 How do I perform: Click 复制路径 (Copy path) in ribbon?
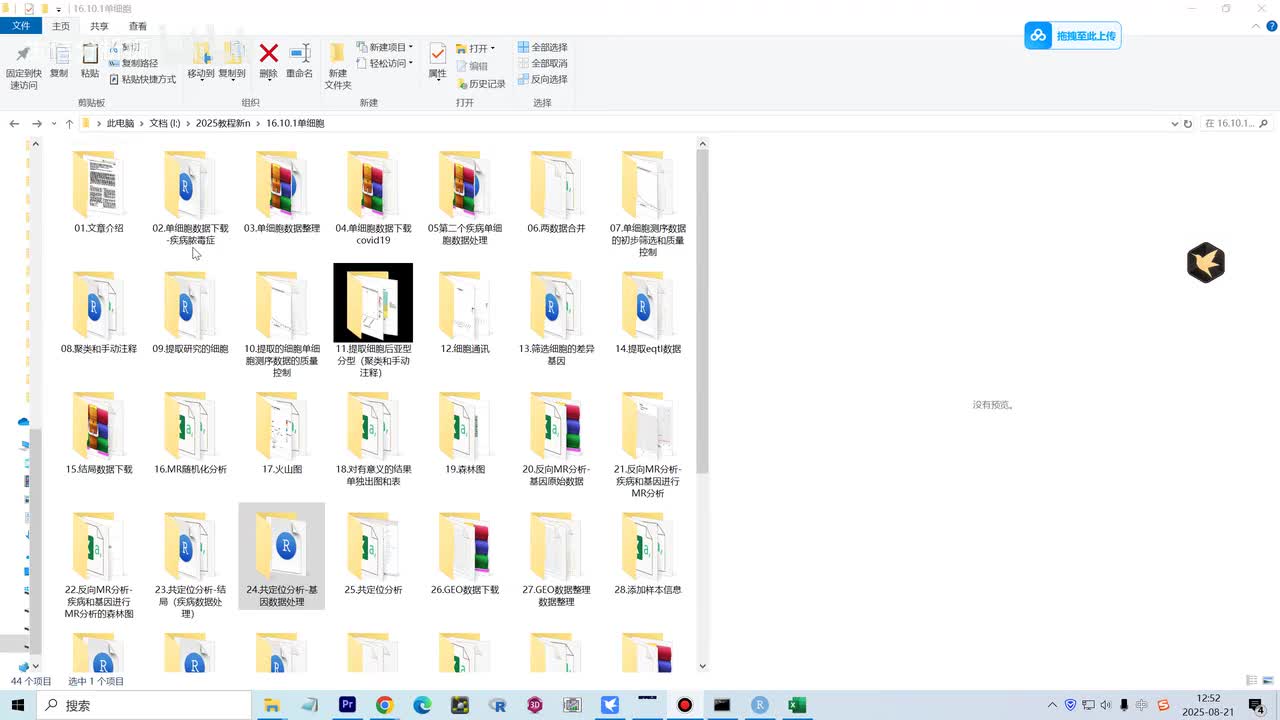pos(133,63)
